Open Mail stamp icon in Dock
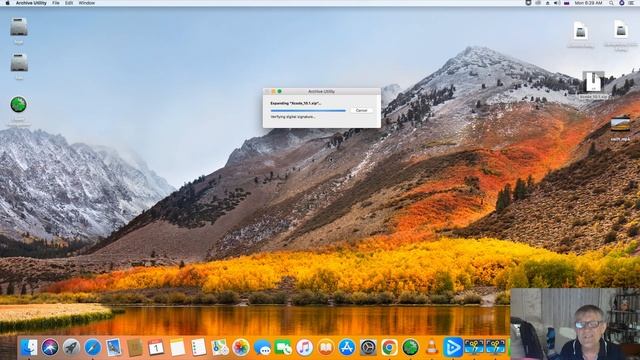 tap(113, 347)
